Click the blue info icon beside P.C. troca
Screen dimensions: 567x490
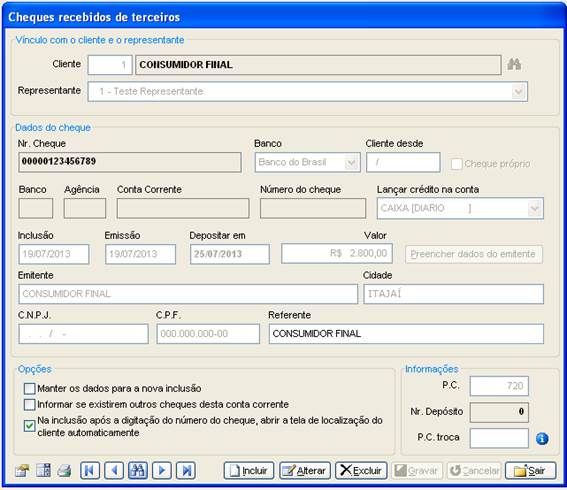click(542, 439)
